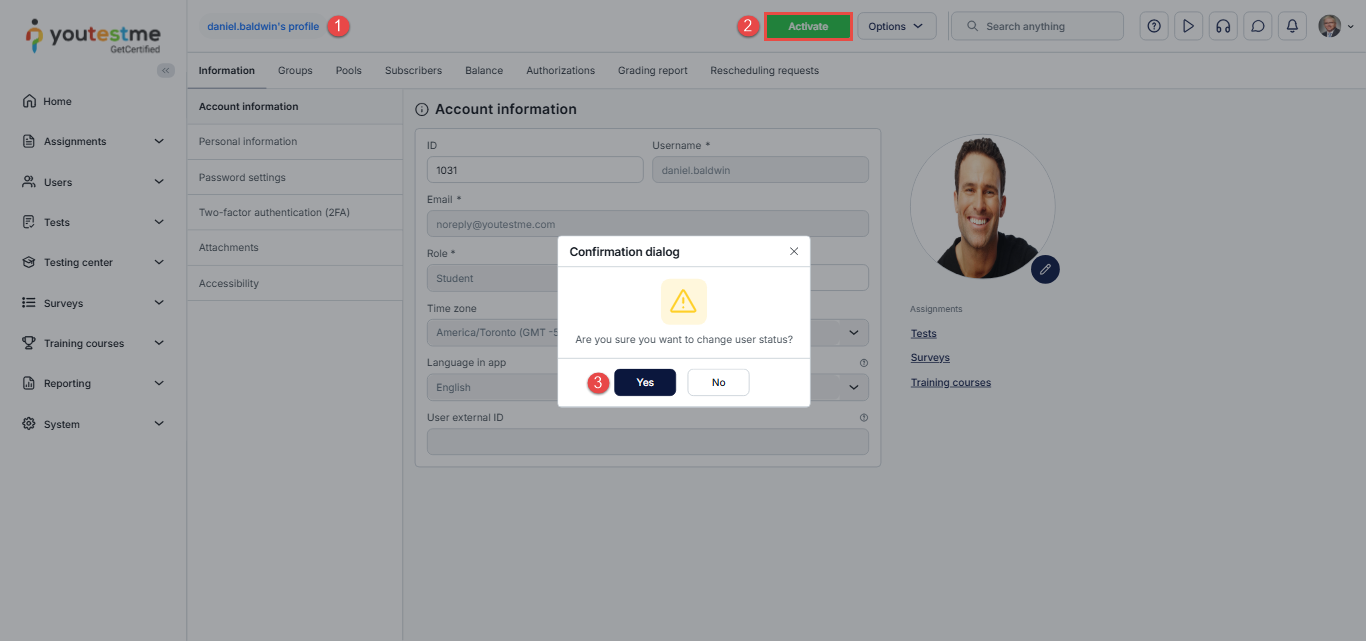
Task: Open the play video tutorial icon
Action: click(x=1188, y=27)
